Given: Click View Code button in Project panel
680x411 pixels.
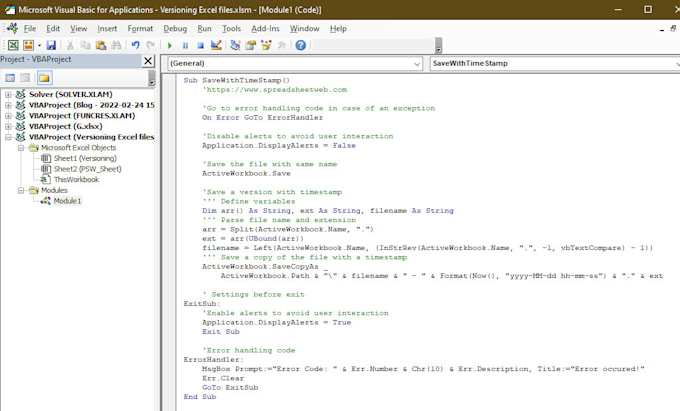Looking at the screenshot, I should coord(11,77).
